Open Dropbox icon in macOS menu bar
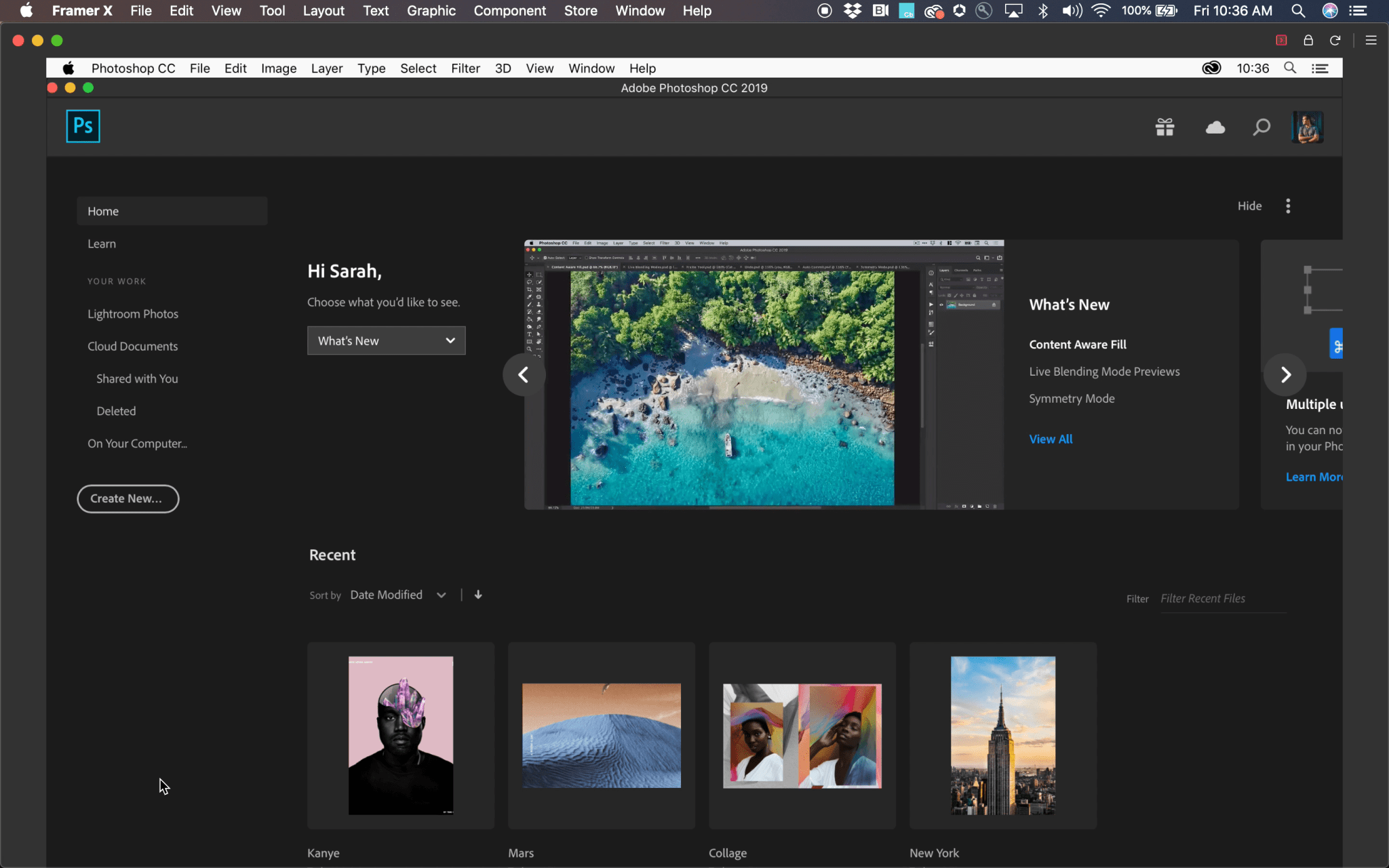Image resolution: width=1389 pixels, height=868 pixels. (853, 11)
